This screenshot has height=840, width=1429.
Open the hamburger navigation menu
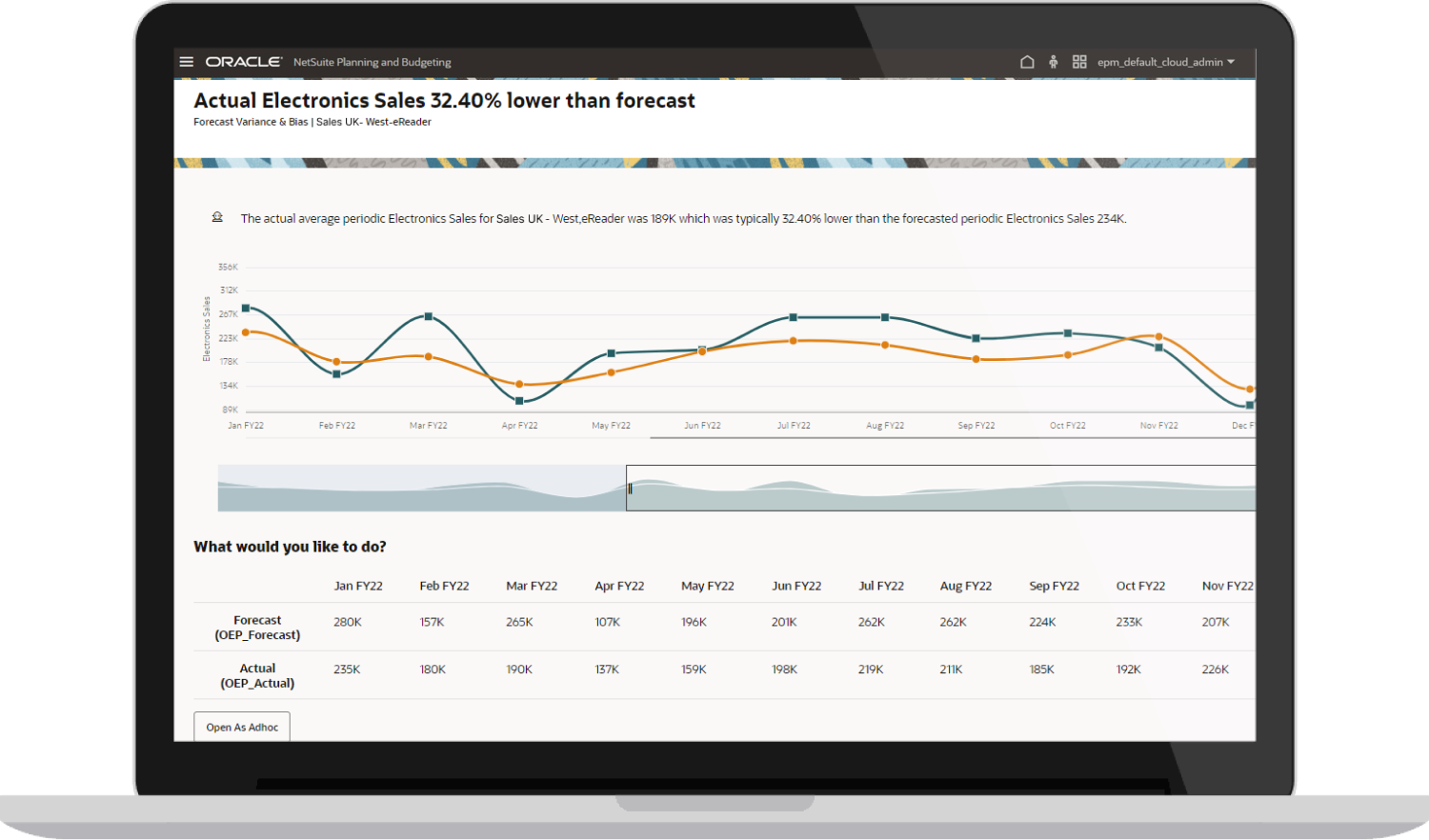click(x=187, y=62)
